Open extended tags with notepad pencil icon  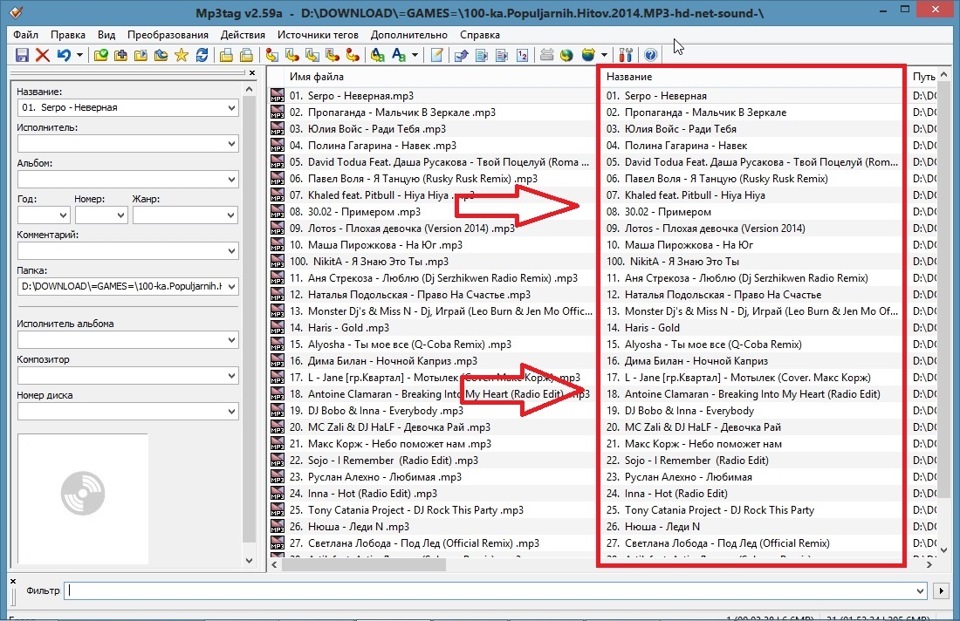tap(437, 55)
